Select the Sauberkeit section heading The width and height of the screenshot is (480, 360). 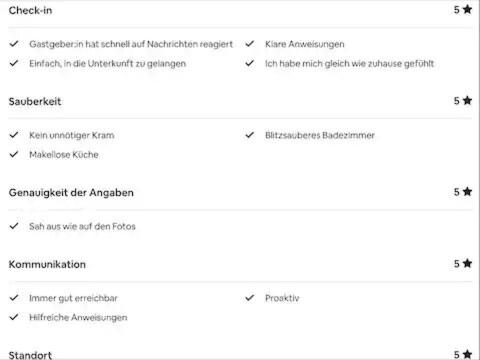35,101
